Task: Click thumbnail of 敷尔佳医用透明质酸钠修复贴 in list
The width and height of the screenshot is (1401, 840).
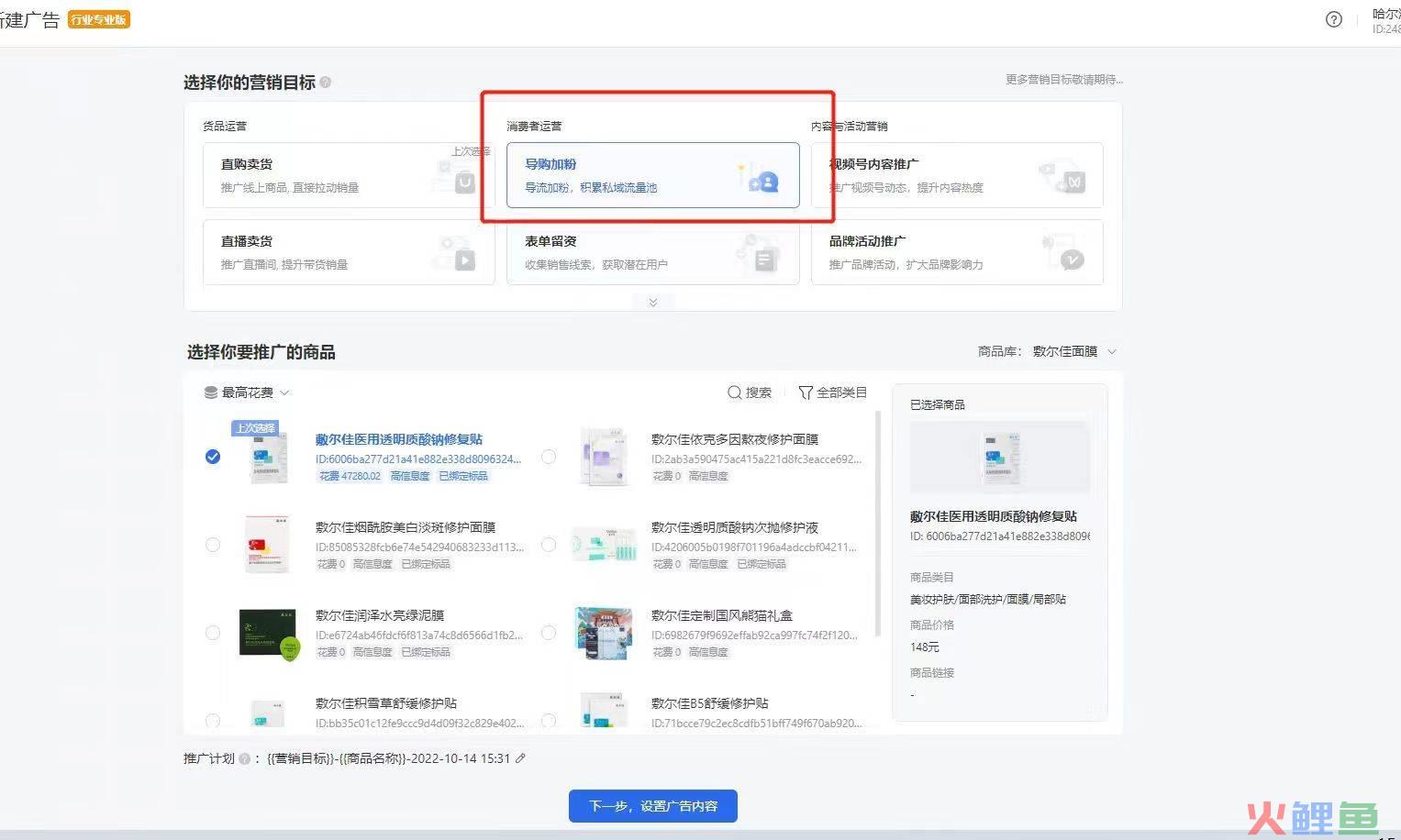Action: pos(269,457)
